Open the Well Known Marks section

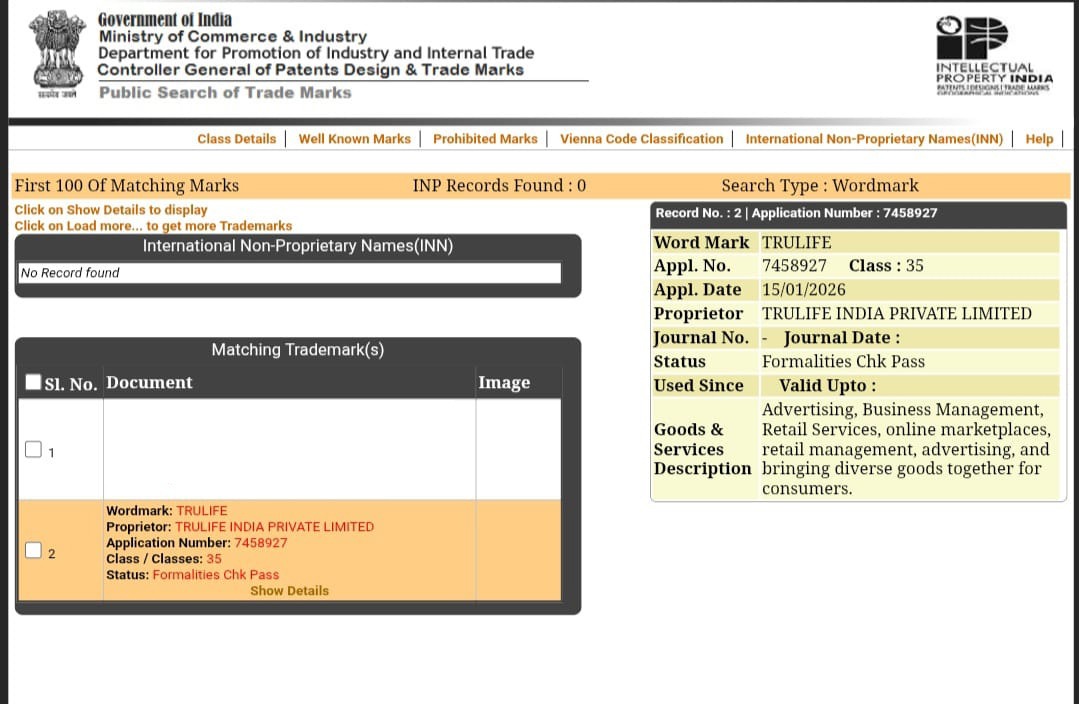pos(354,139)
